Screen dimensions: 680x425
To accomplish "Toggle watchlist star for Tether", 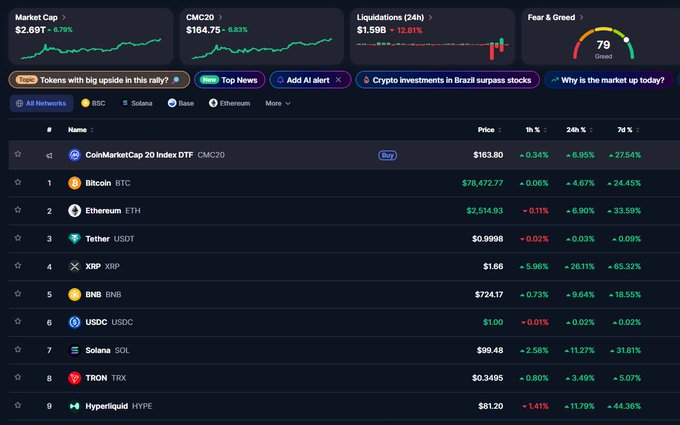I will click(18, 238).
